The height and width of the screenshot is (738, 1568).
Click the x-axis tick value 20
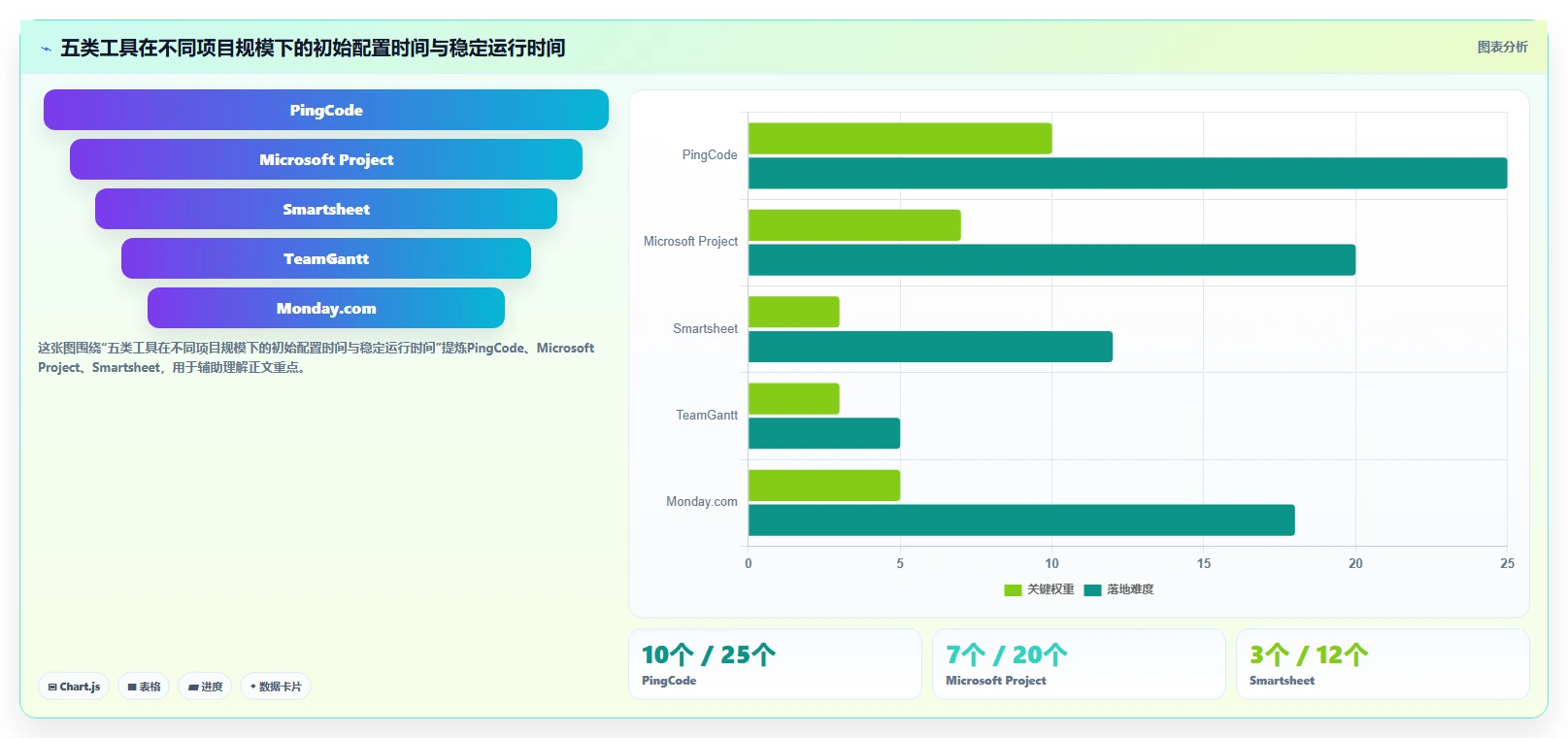point(1355,563)
